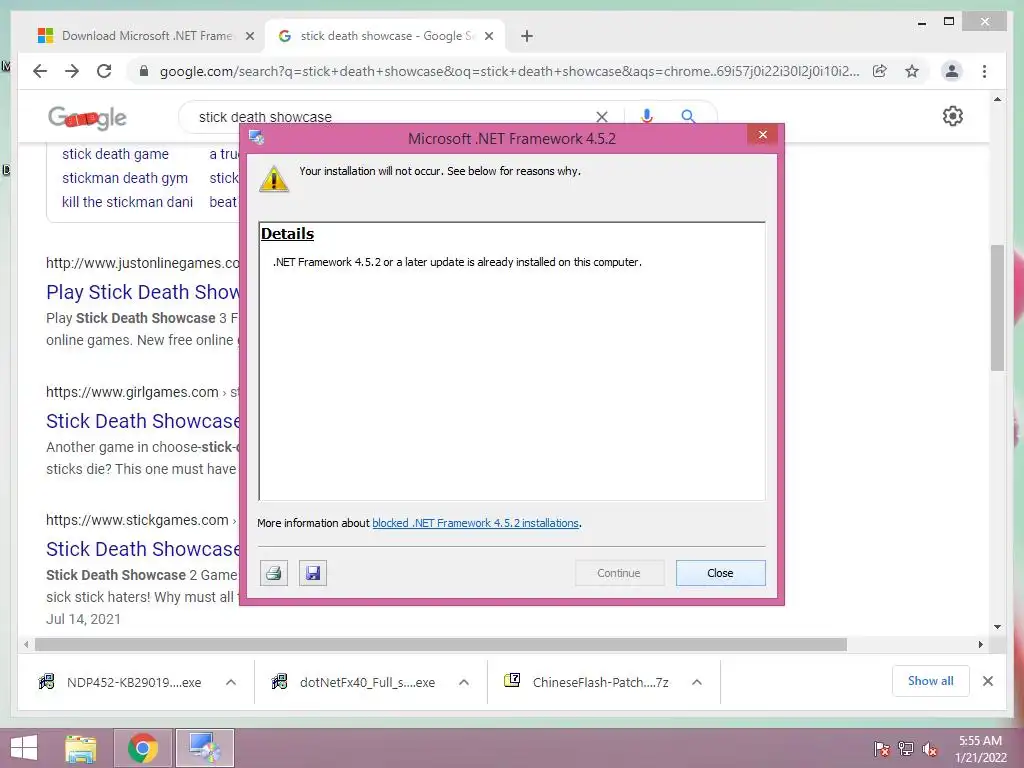Open the blocked .NET Framework 4.5.2 installations link
1024x768 pixels.
pyautogui.click(x=475, y=523)
